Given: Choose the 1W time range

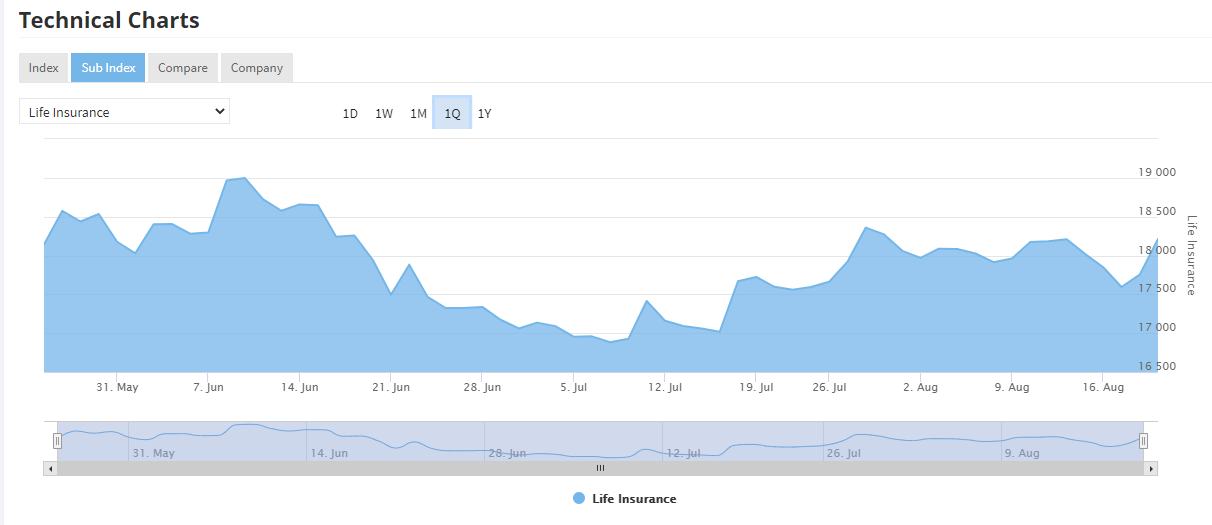Looking at the screenshot, I should 384,113.
